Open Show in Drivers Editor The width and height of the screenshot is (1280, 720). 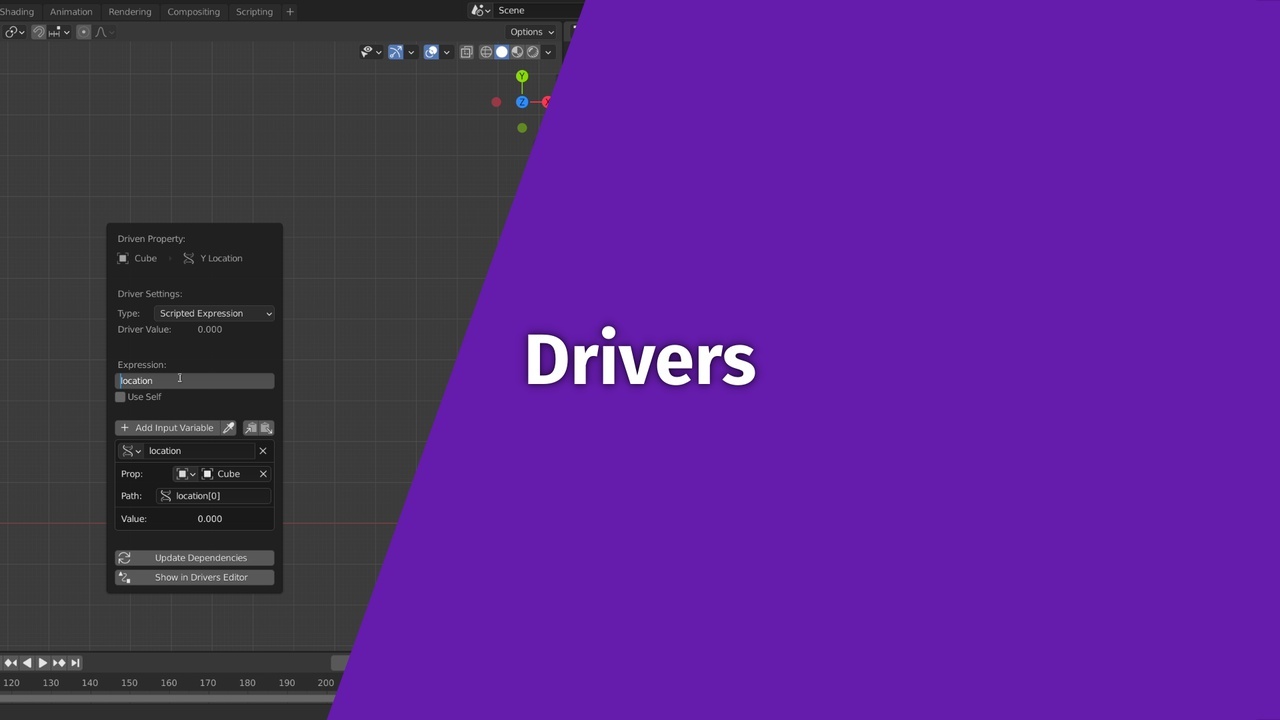tap(200, 577)
